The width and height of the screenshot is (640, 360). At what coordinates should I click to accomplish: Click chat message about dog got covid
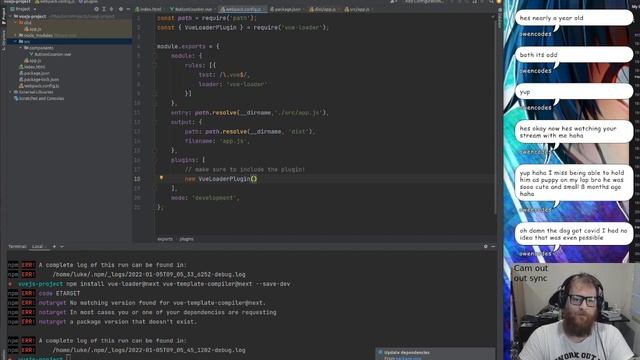click(574, 234)
